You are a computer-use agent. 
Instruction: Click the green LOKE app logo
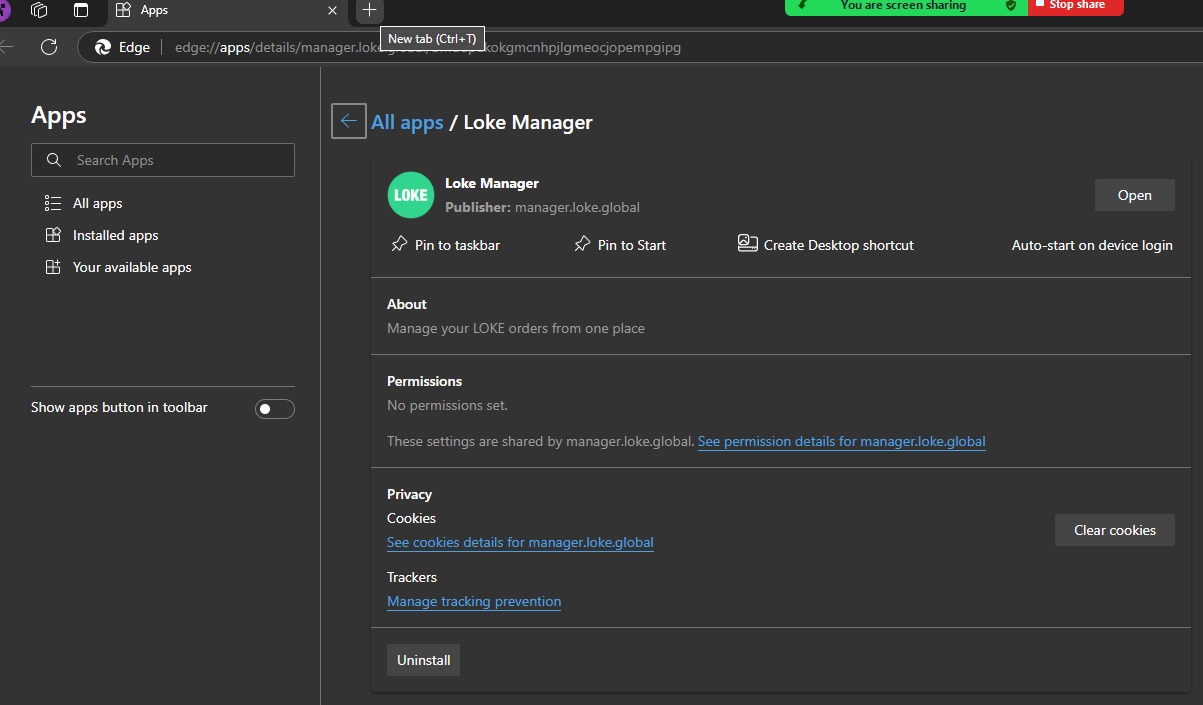[411, 195]
